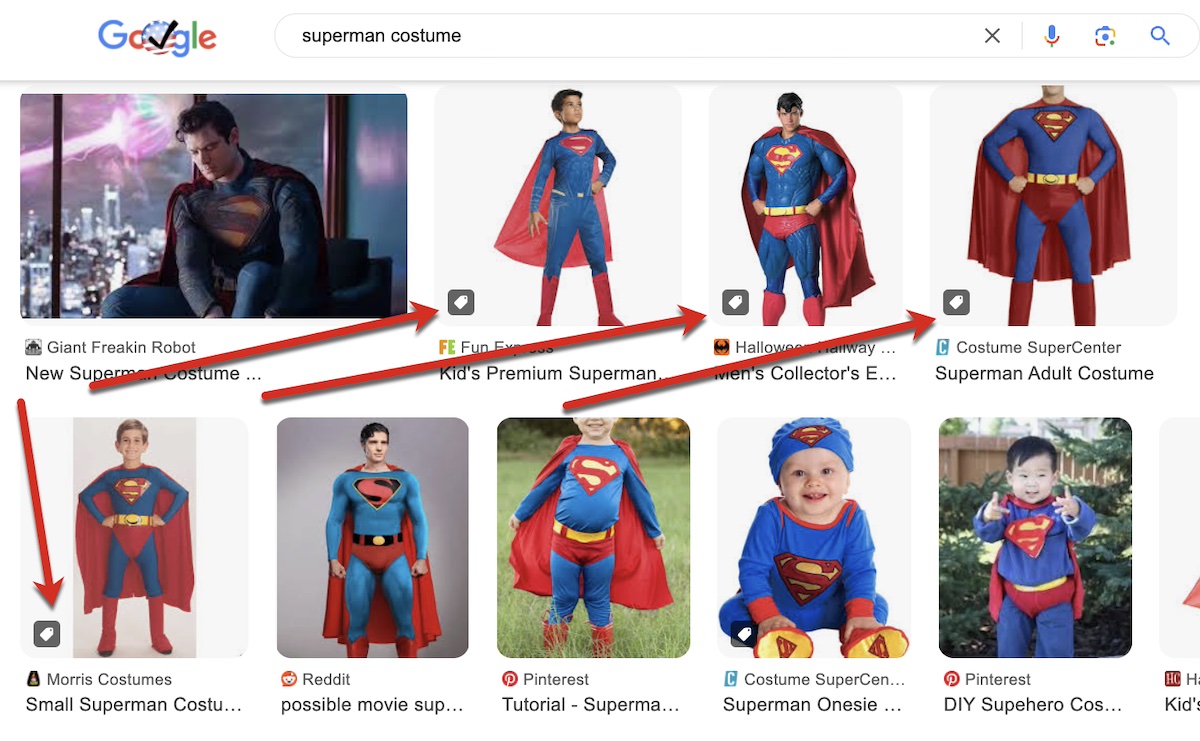Open 'Superman Adult Costume' title link
This screenshot has width=1200, height=741.
pyautogui.click(x=1044, y=374)
